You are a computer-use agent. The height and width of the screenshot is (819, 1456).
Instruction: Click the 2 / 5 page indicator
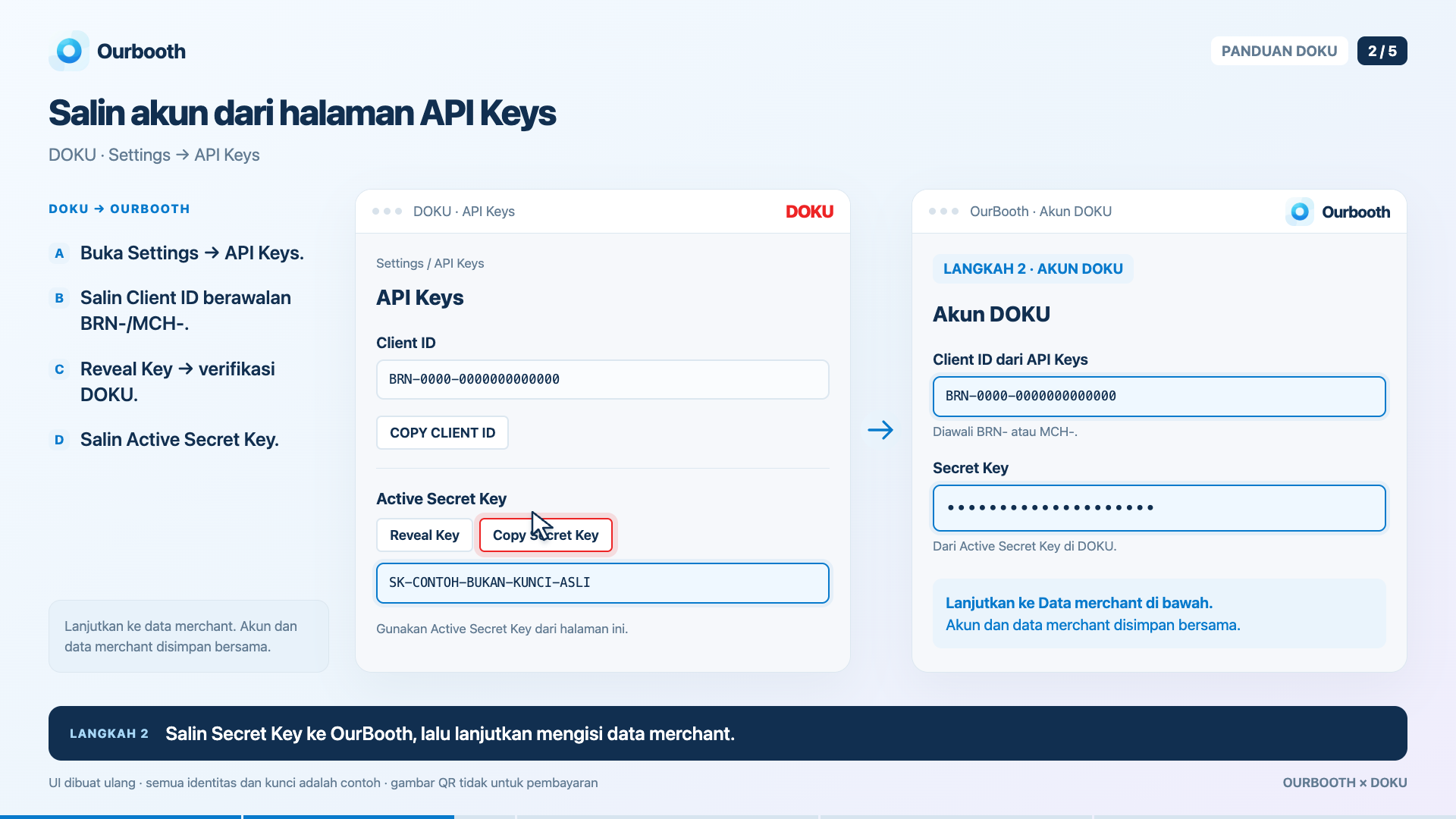coord(1382,51)
